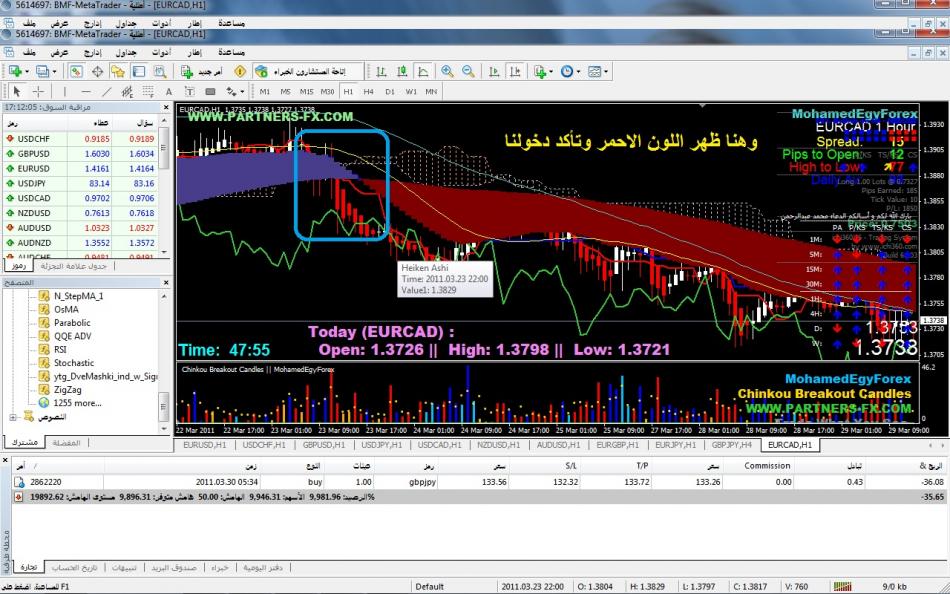The width and height of the screenshot is (950, 594).
Task: Switch to the GBPUSD,H1 chart tab
Action: click(x=324, y=445)
